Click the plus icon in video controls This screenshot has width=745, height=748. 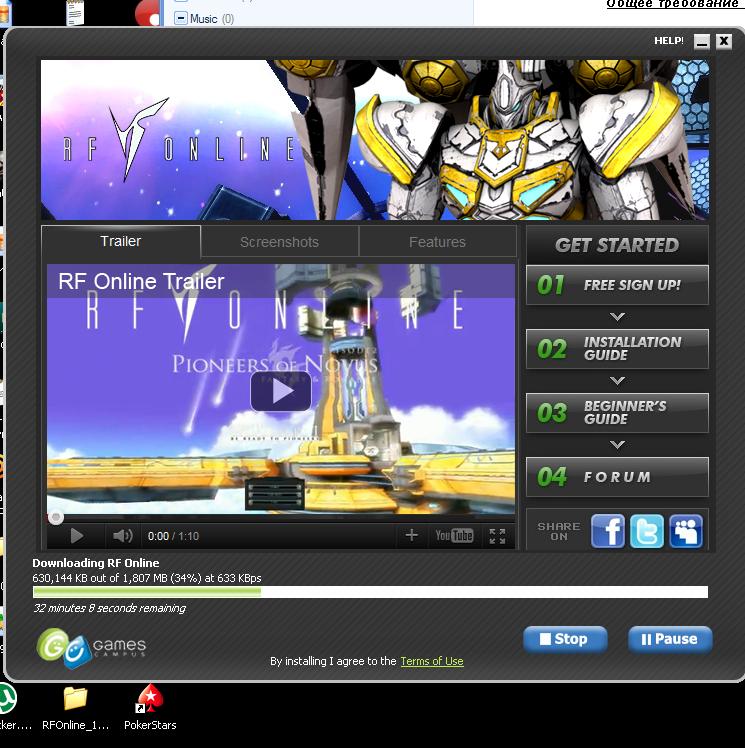tap(412, 535)
